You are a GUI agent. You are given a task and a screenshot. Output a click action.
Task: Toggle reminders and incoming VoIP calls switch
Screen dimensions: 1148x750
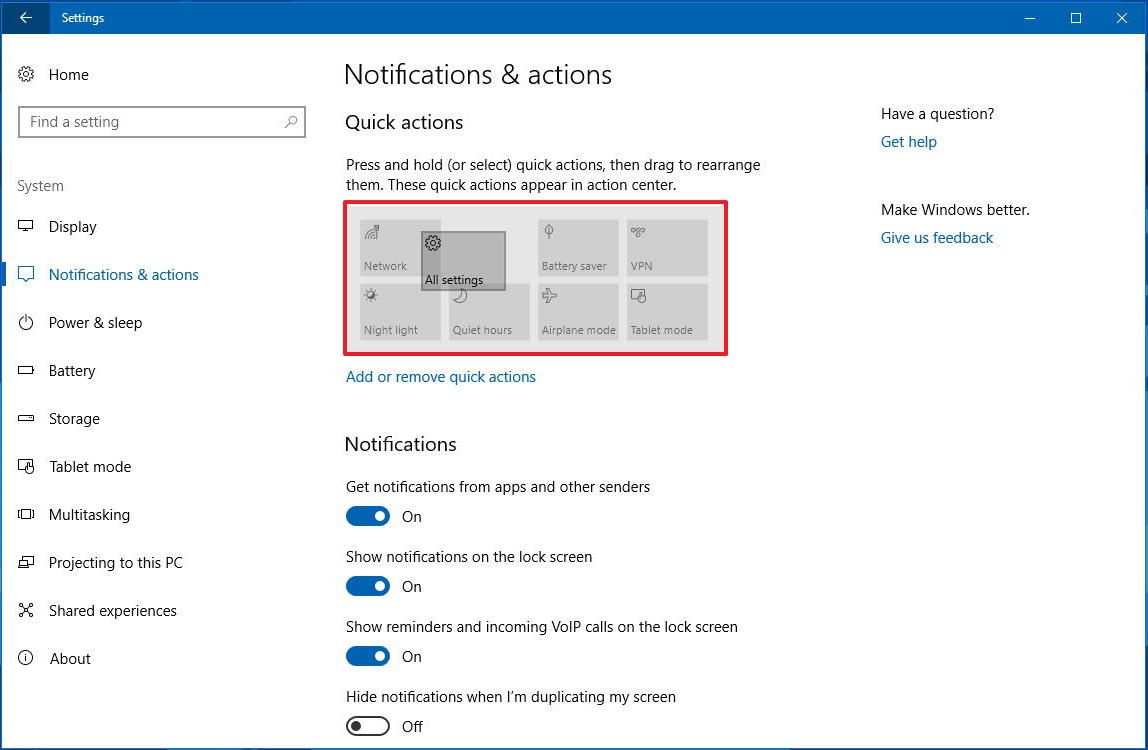pyautogui.click(x=368, y=656)
